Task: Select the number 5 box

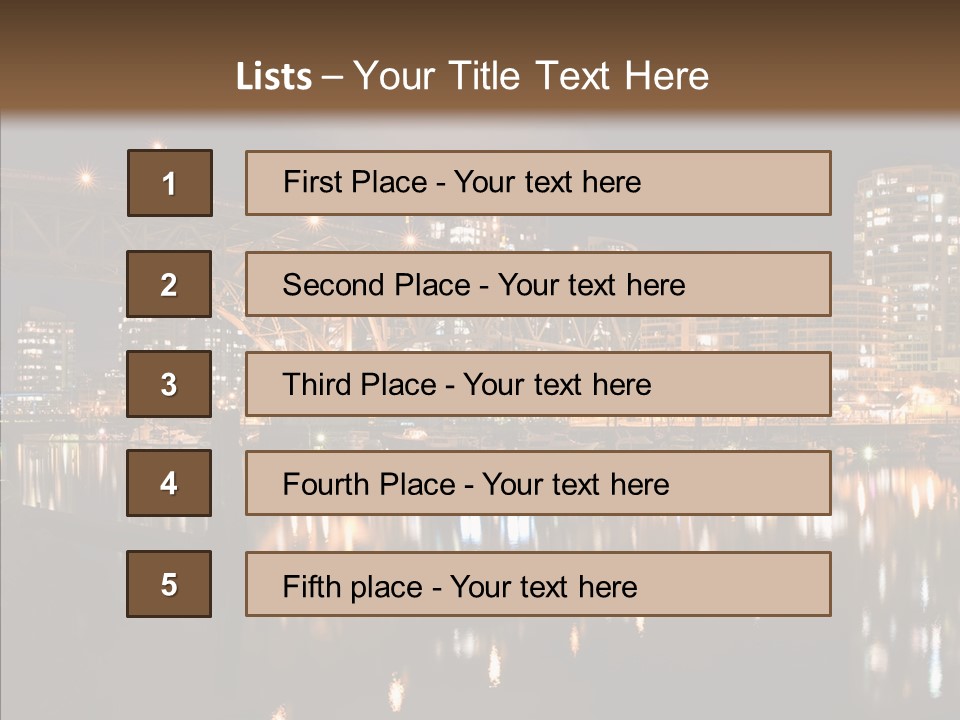Action: coord(169,584)
